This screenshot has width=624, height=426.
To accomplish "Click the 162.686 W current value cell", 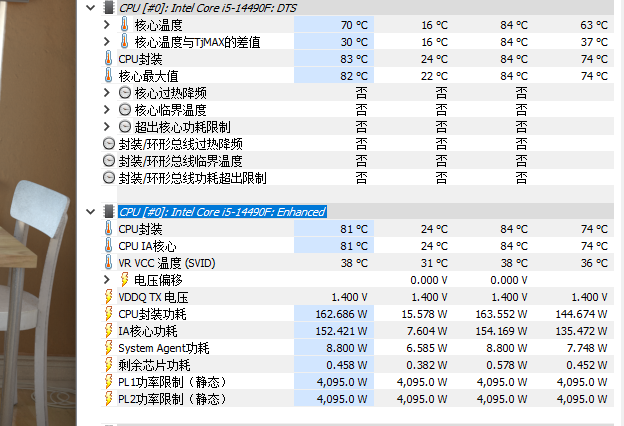I will [x=340, y=314].
